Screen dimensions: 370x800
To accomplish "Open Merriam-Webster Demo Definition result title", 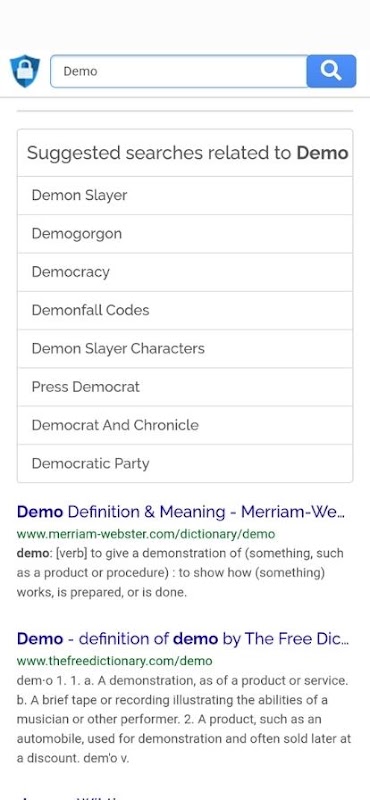I will (181, 512).
